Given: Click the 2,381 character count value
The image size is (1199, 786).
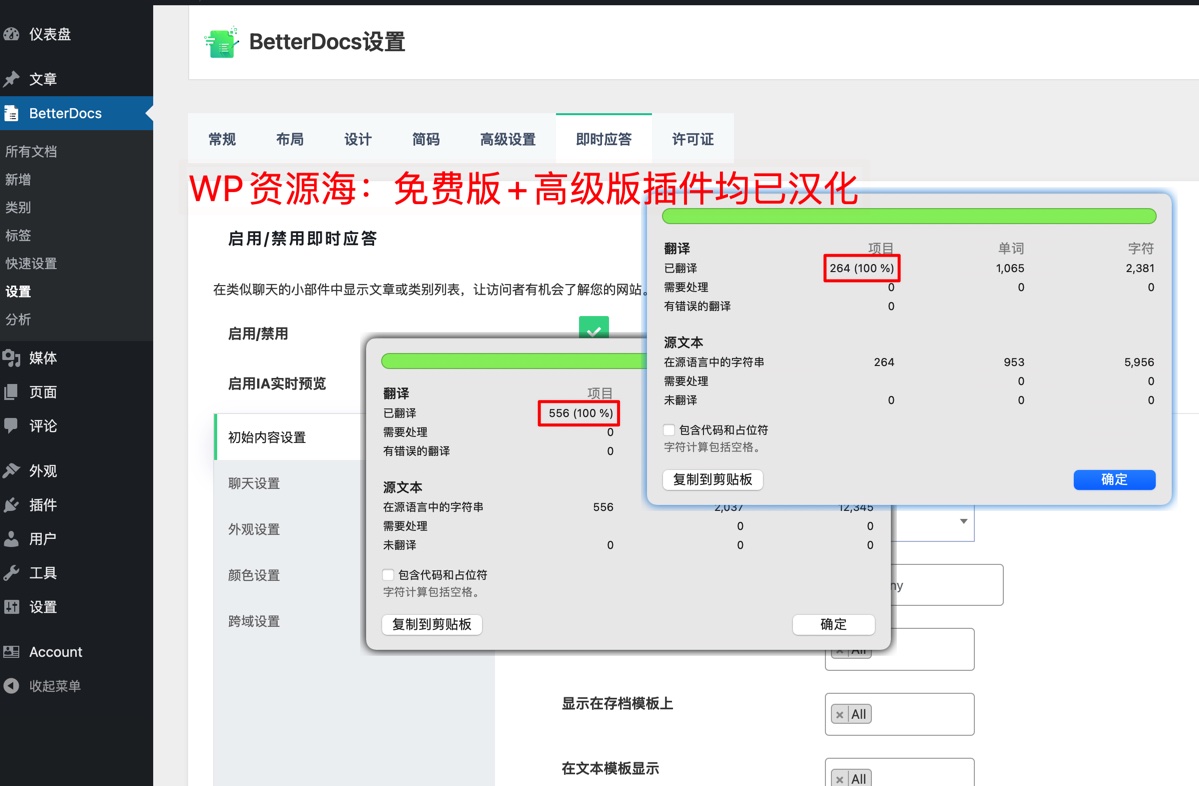Looking at the screenshot, I should point(1139,268).
